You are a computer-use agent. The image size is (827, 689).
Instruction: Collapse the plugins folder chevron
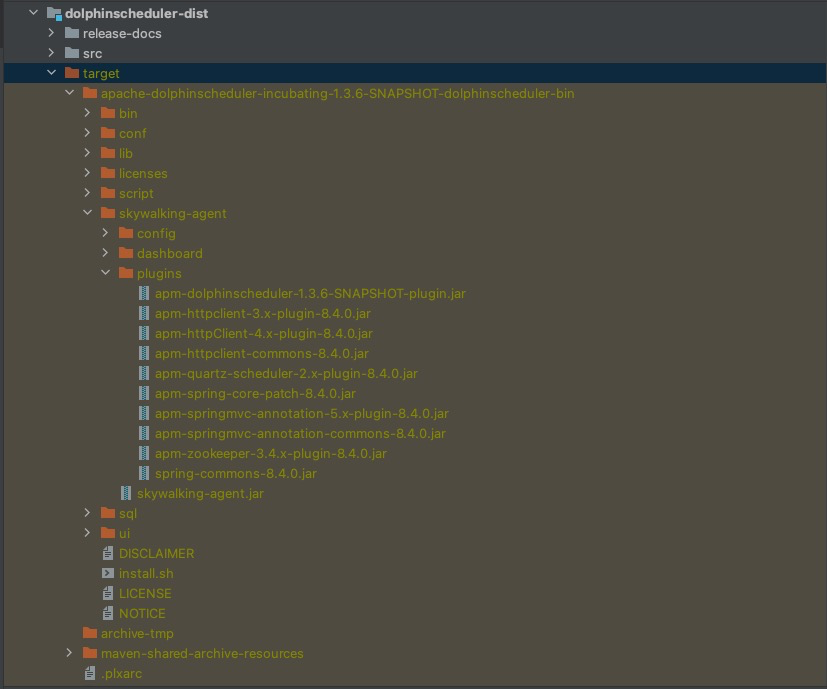105,273
